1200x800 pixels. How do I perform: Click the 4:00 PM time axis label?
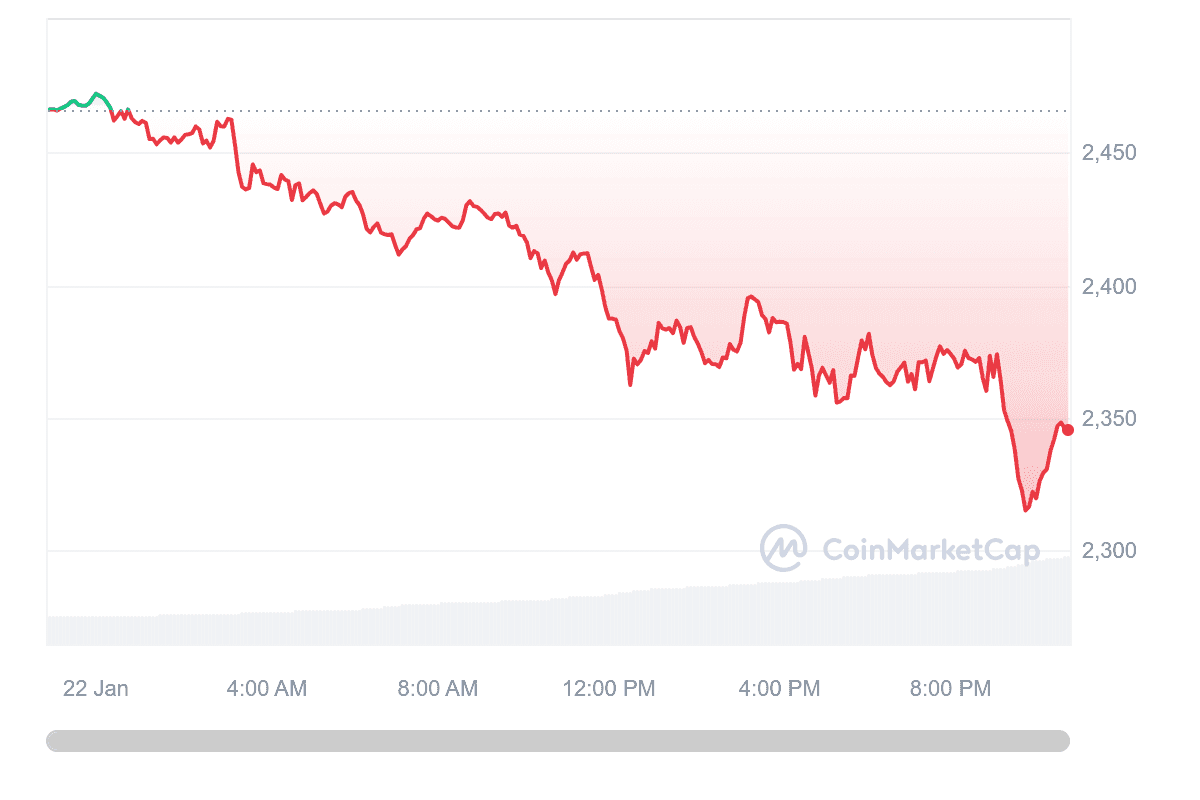click(780, 688)
